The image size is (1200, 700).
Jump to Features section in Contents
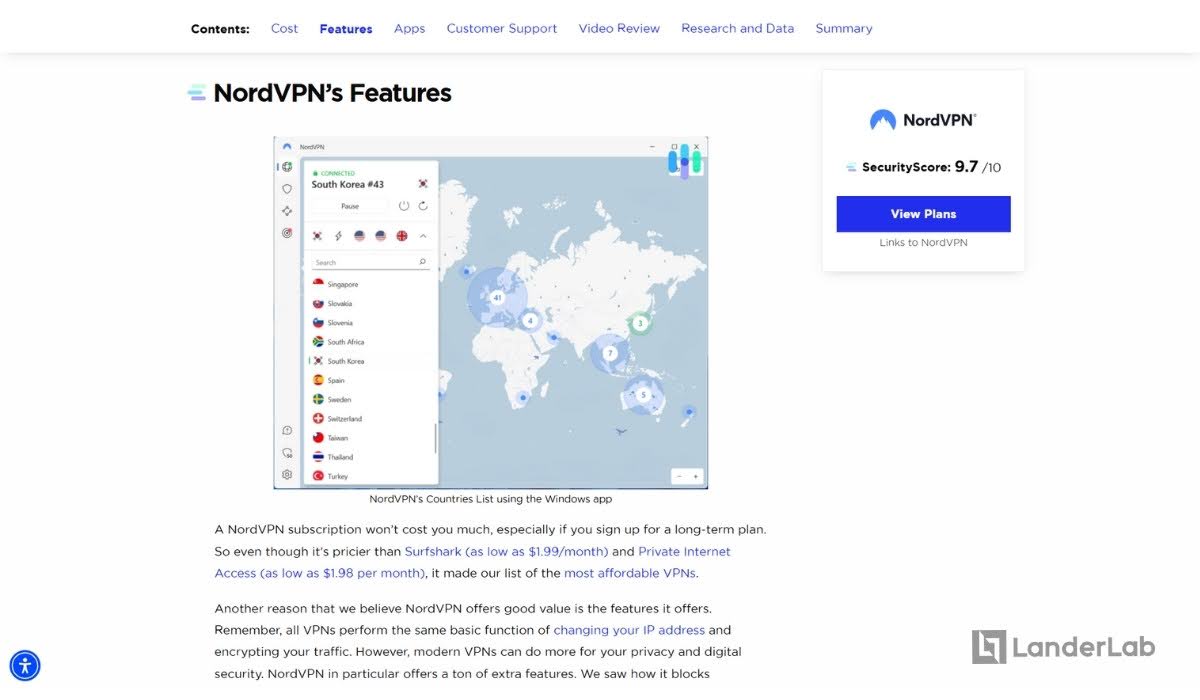346,29
